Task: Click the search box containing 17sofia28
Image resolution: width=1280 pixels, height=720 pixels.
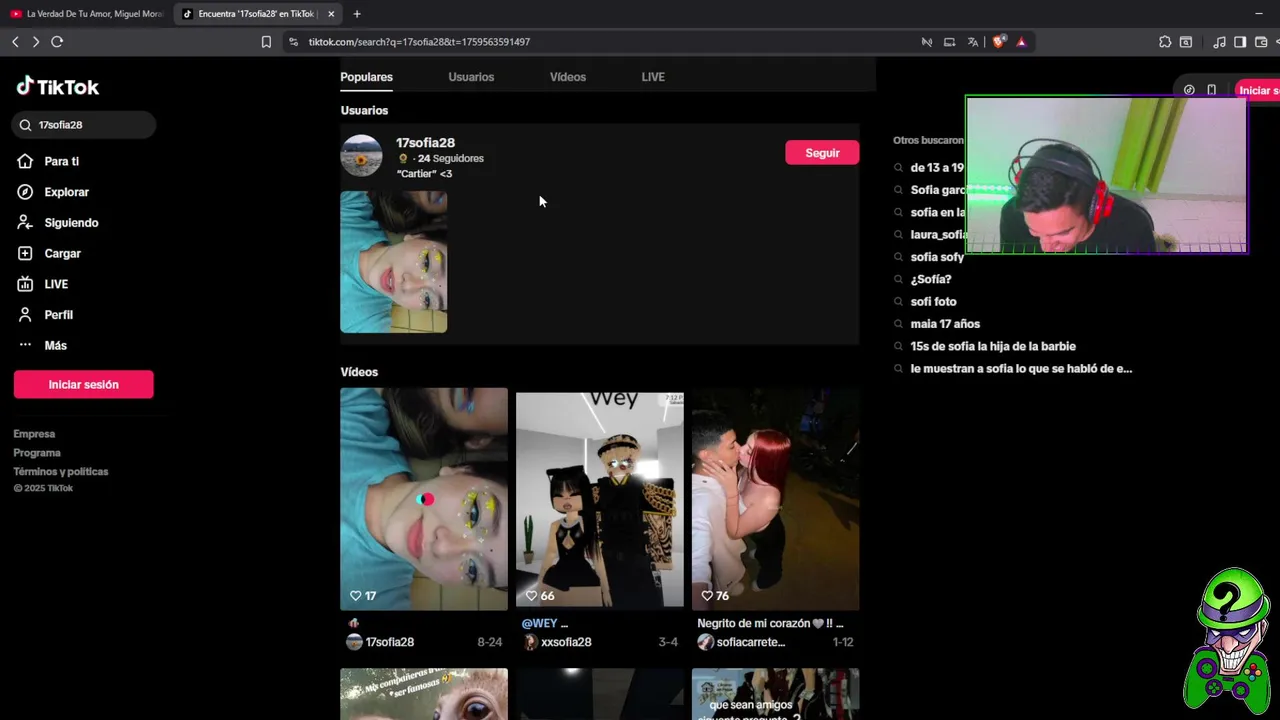Action: (x=85, y=125)
